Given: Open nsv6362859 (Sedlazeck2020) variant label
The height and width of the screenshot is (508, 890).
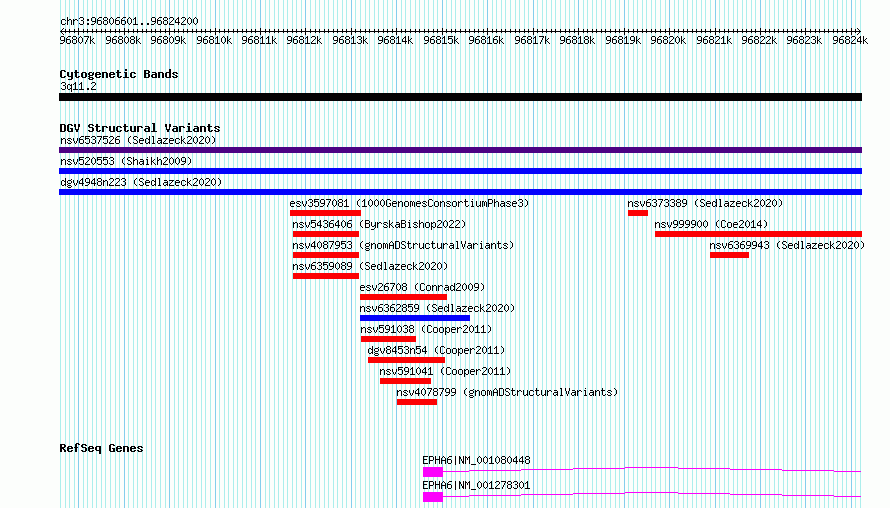Looking at the screenshot, I should tap(437, 308).
